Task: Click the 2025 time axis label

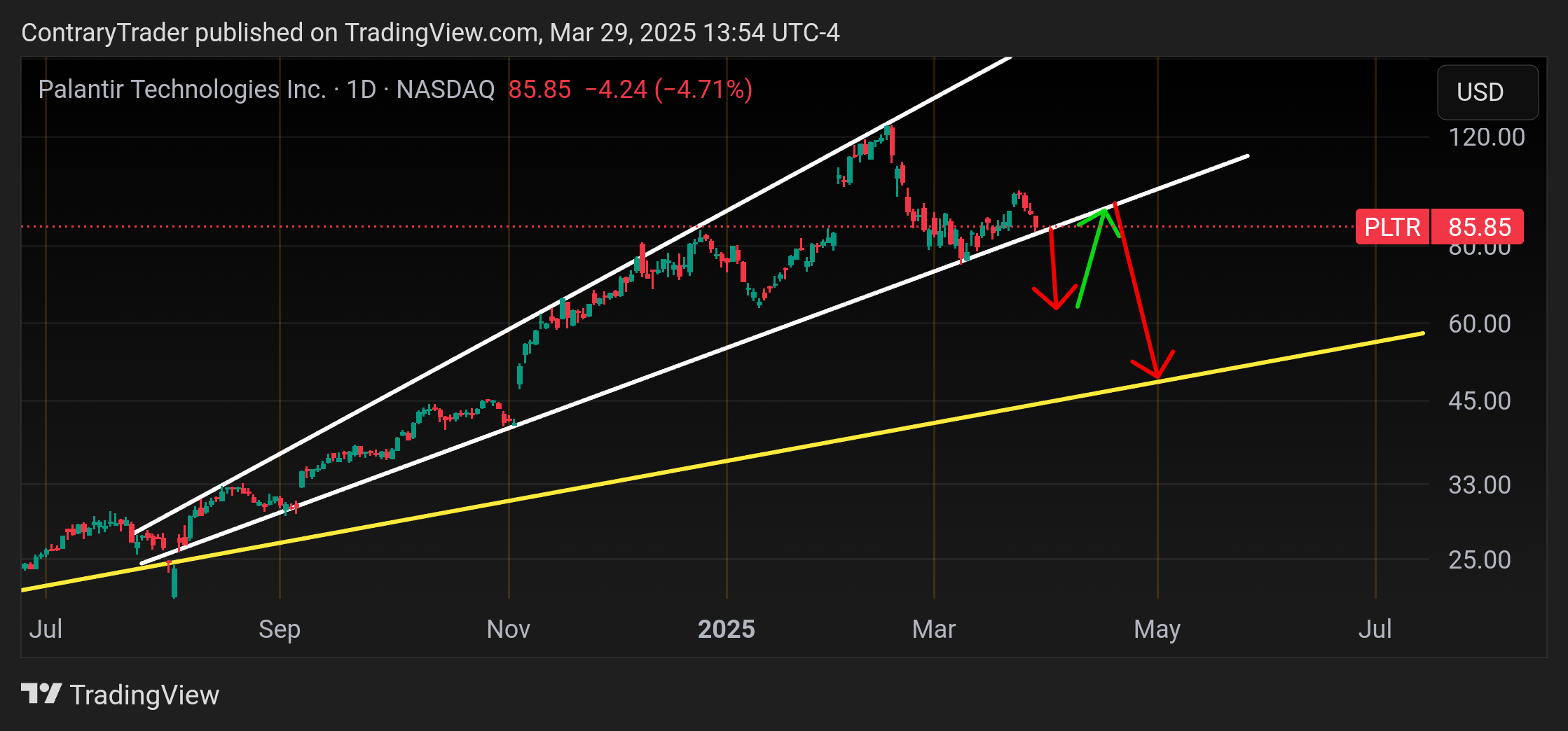Action: [x=727, y=629]
